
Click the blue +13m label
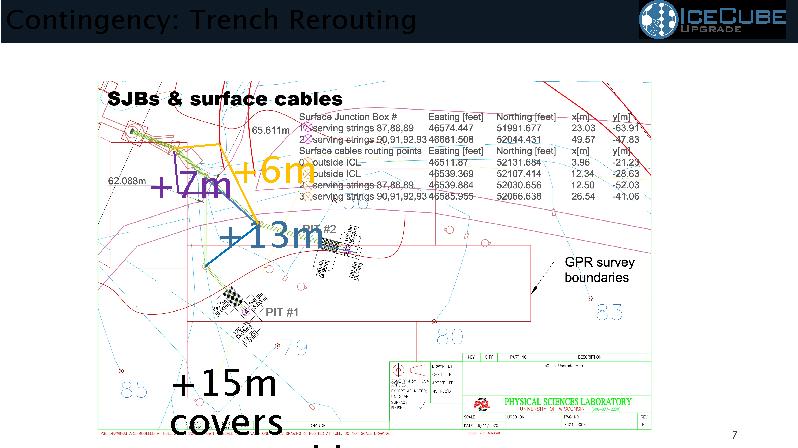(270, 236)
